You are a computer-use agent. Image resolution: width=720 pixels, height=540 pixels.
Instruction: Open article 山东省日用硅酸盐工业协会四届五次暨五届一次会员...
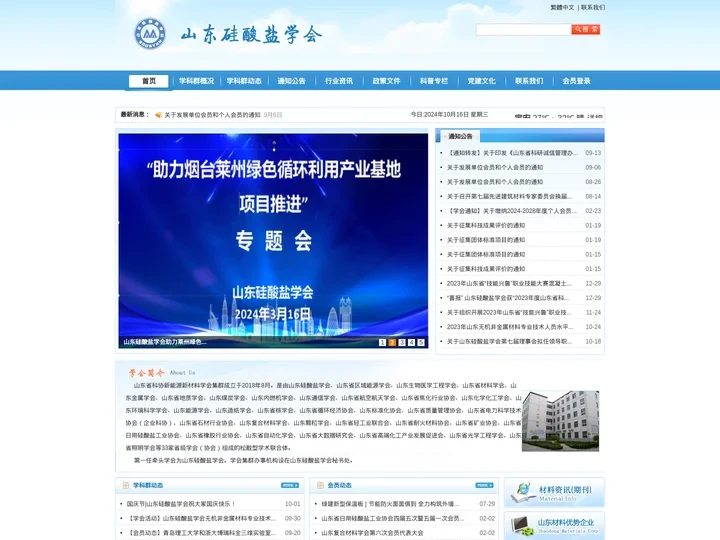(393, 518)
